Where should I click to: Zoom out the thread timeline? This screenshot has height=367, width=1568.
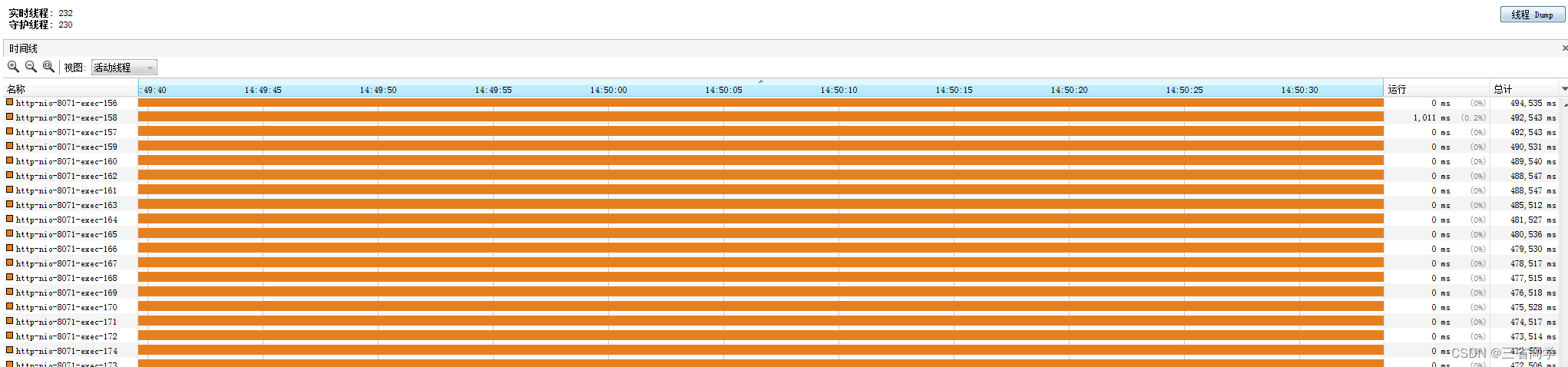coord(31,68)
